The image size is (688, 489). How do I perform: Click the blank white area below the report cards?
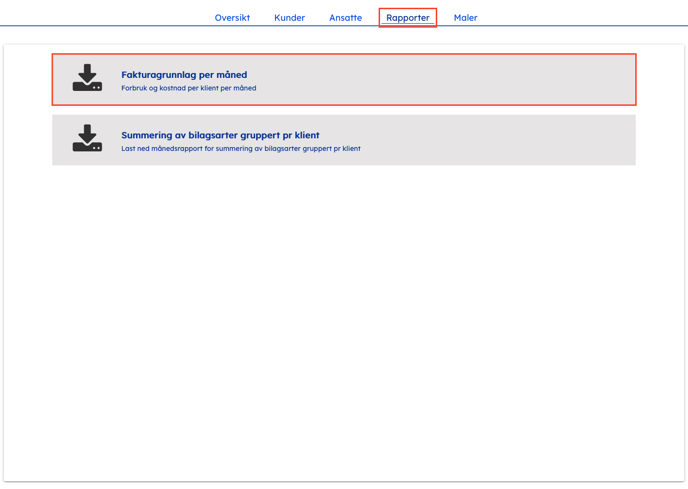click(x=344, y=320)
